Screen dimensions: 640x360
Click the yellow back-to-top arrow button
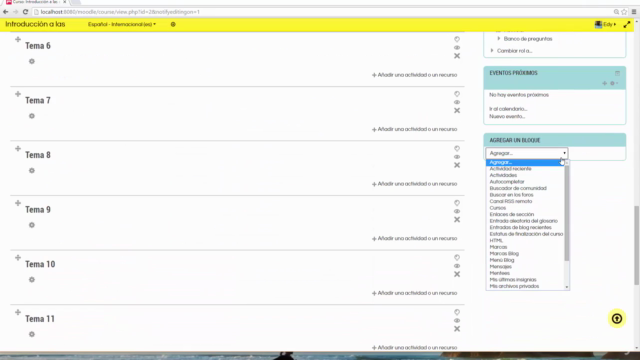pyautogui.click(x=617, y=318)
